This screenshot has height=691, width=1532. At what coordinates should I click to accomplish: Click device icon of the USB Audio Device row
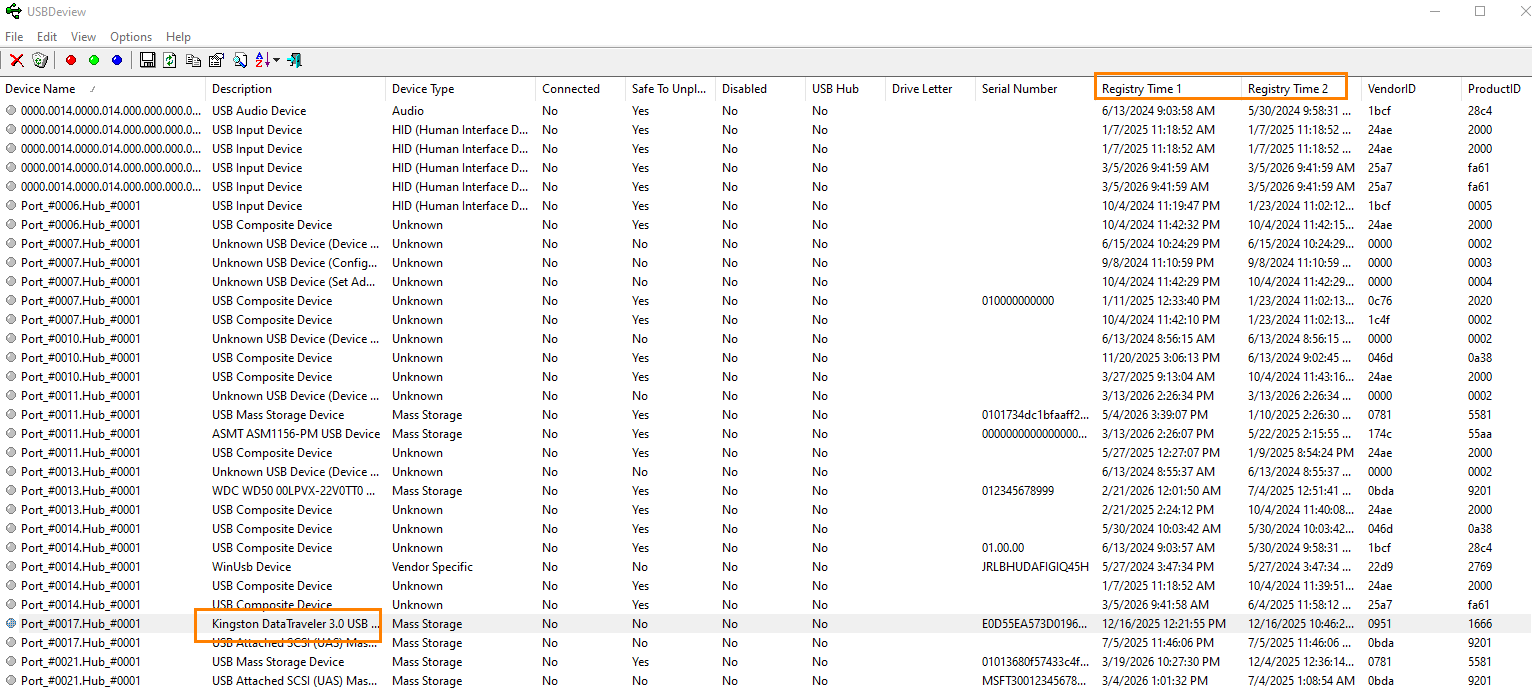[x=11, y=111]
